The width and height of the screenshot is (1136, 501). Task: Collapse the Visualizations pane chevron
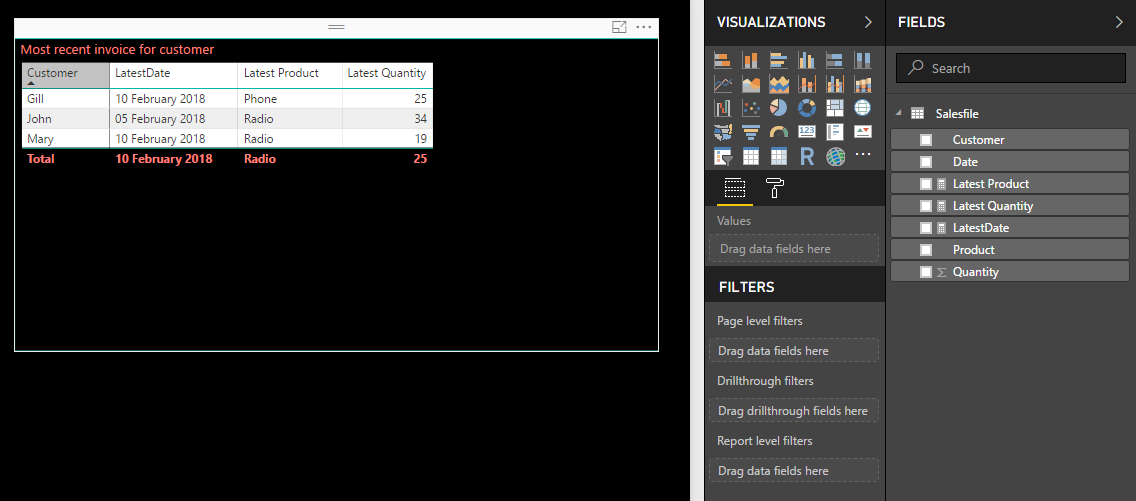868,22
